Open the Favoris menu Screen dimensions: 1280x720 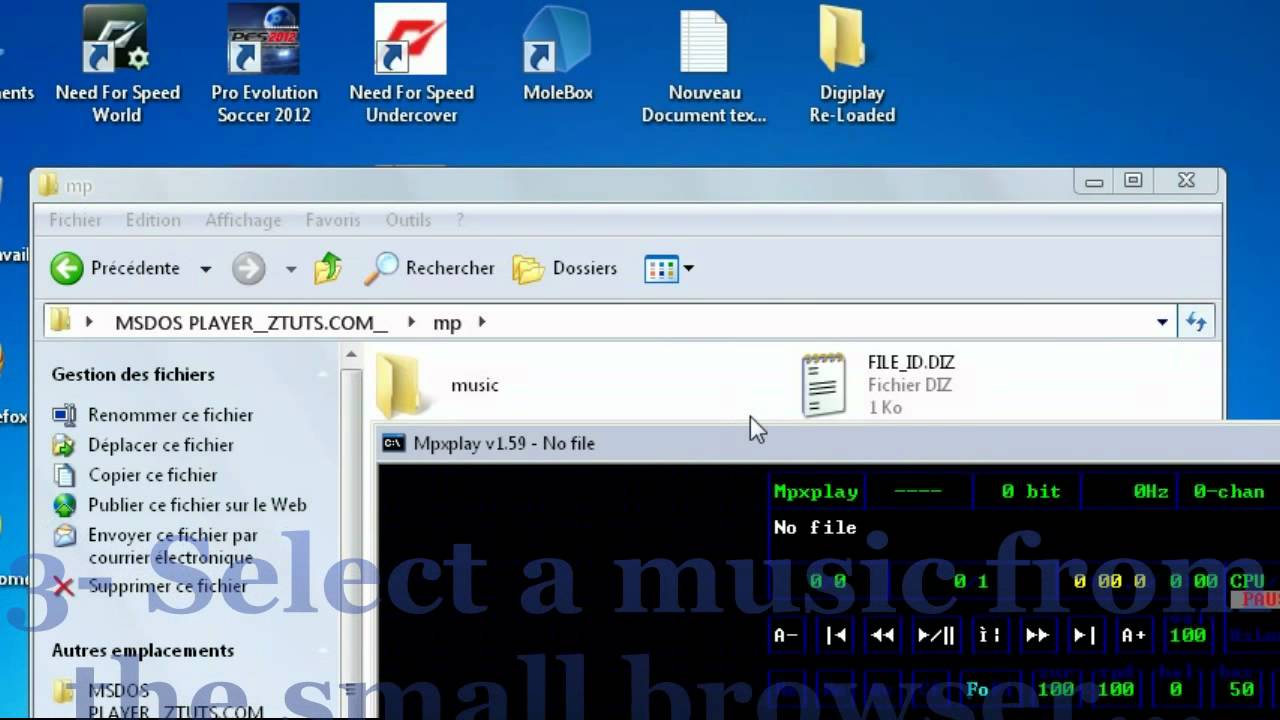[333, 220]
